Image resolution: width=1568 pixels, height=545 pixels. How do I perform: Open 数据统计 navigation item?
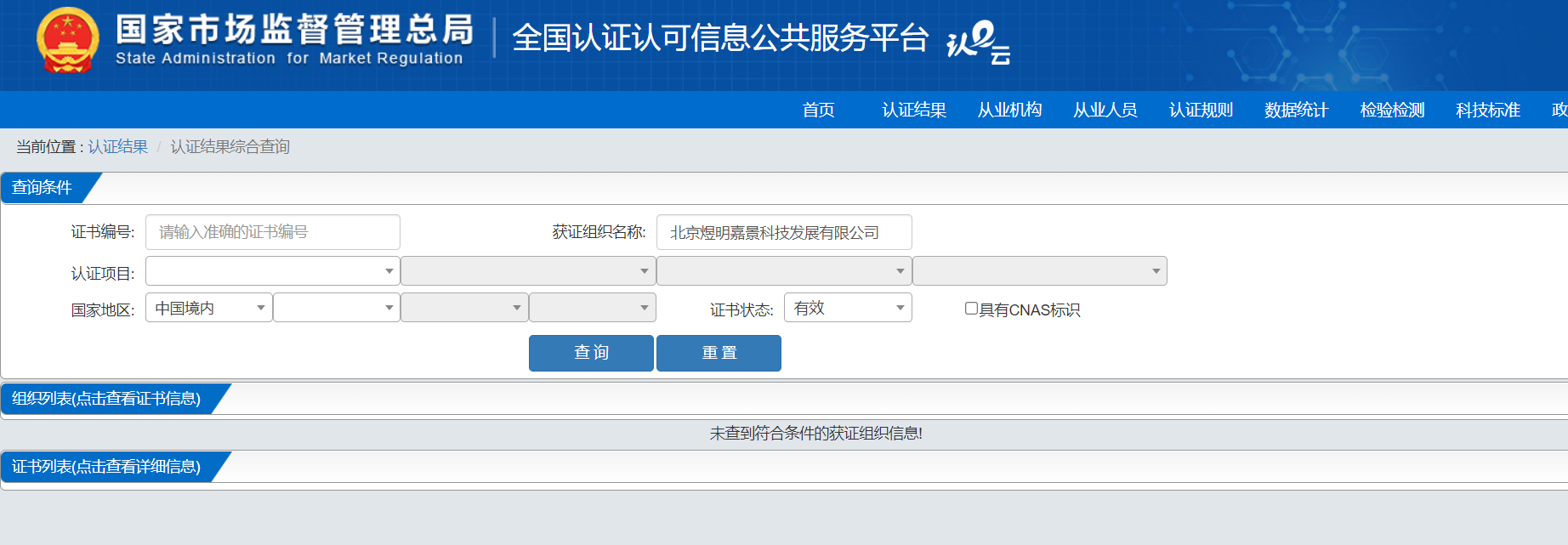click(1296, 110)
